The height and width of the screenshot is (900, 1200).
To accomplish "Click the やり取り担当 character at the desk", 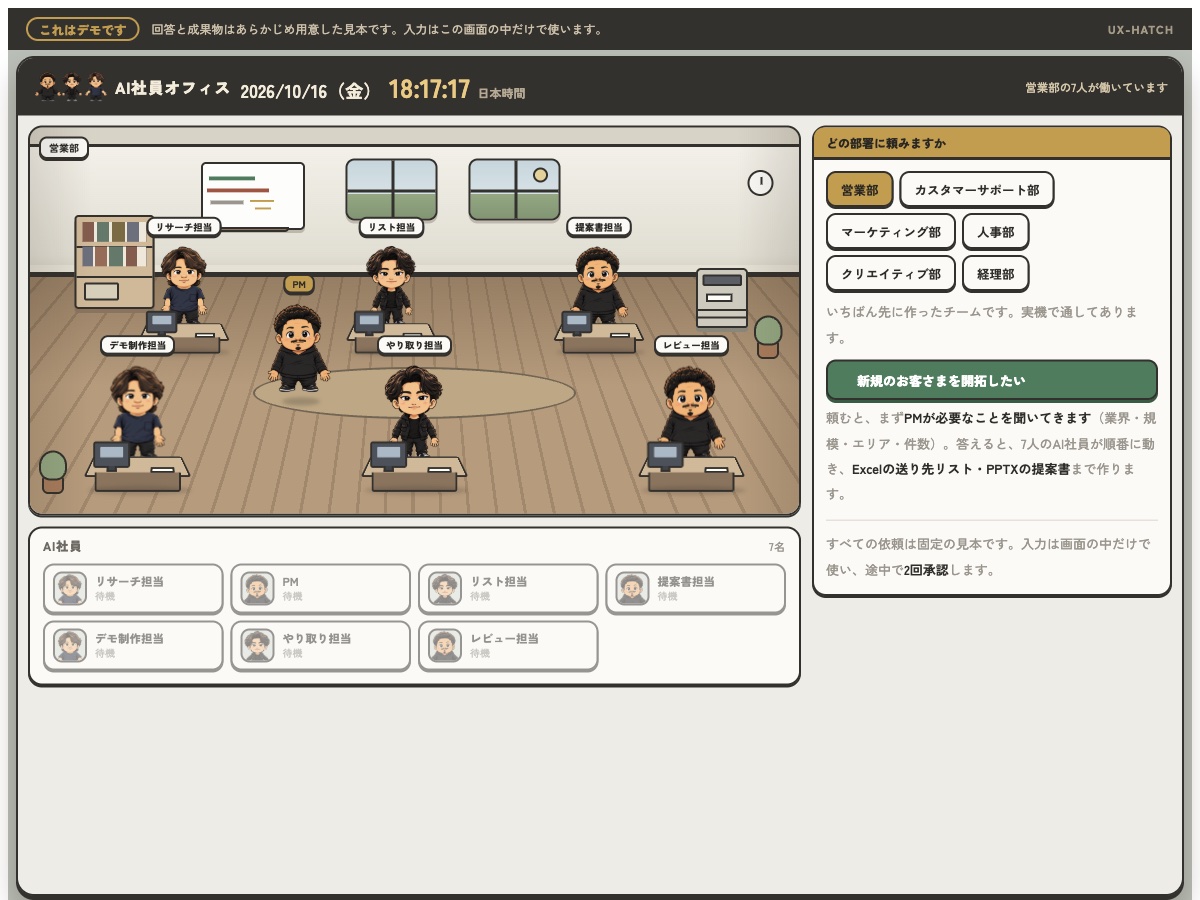I will pos(412,411).
